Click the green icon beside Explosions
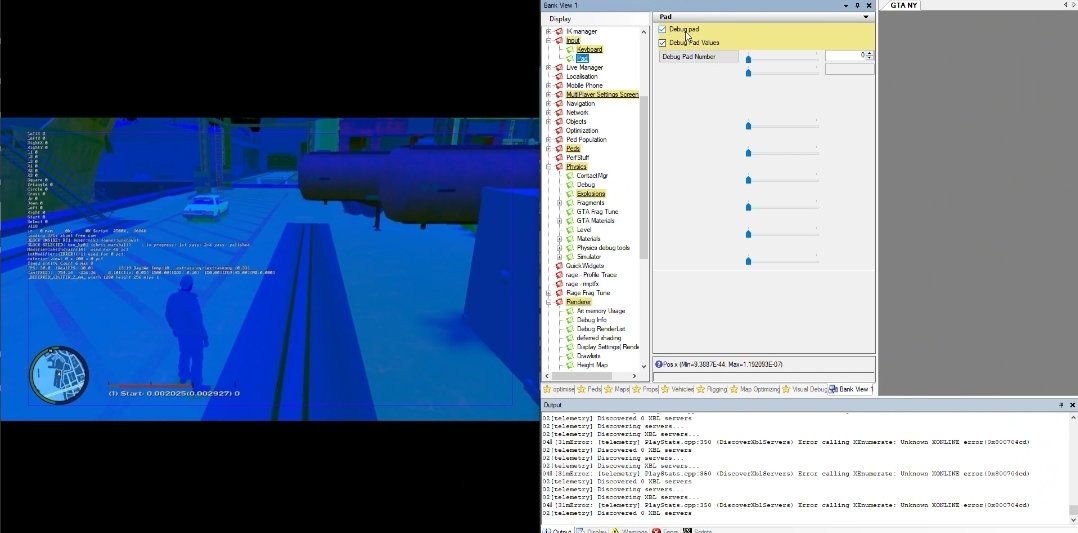Viewport: 1078px width, 533px height. [570, 193]
